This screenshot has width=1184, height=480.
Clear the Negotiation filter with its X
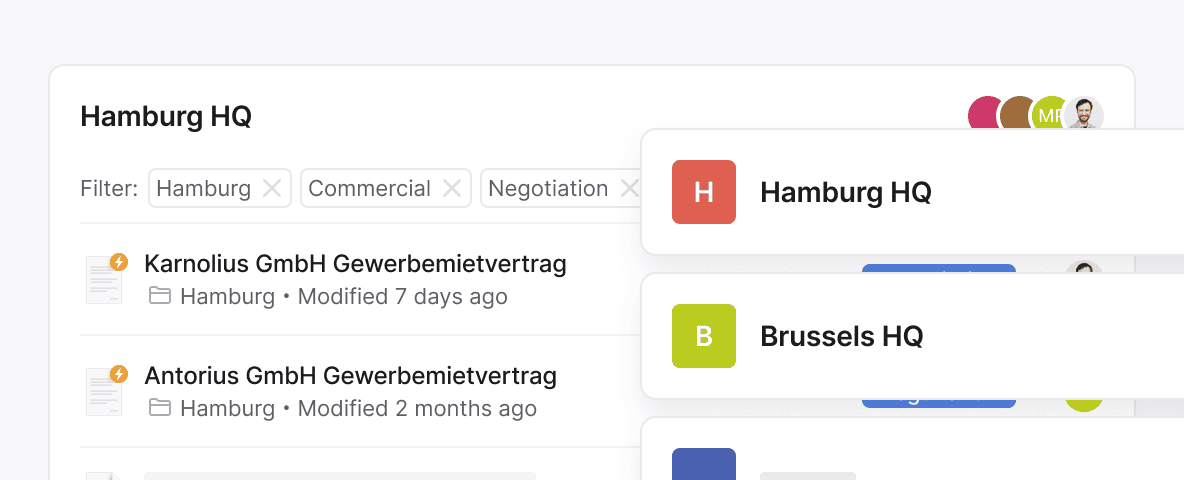[629, 188]
